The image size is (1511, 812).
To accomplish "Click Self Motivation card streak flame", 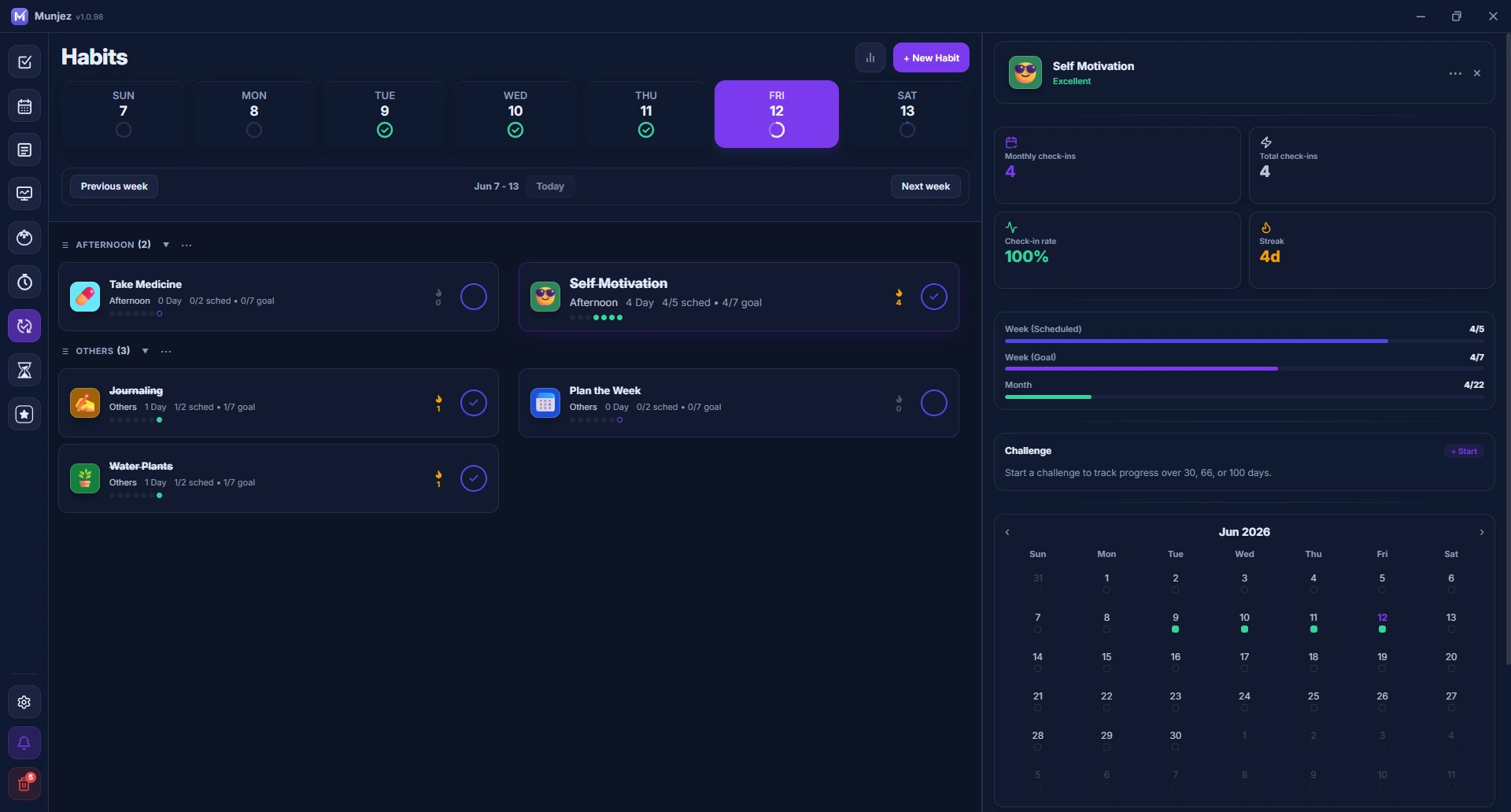I will click(899, 293).
